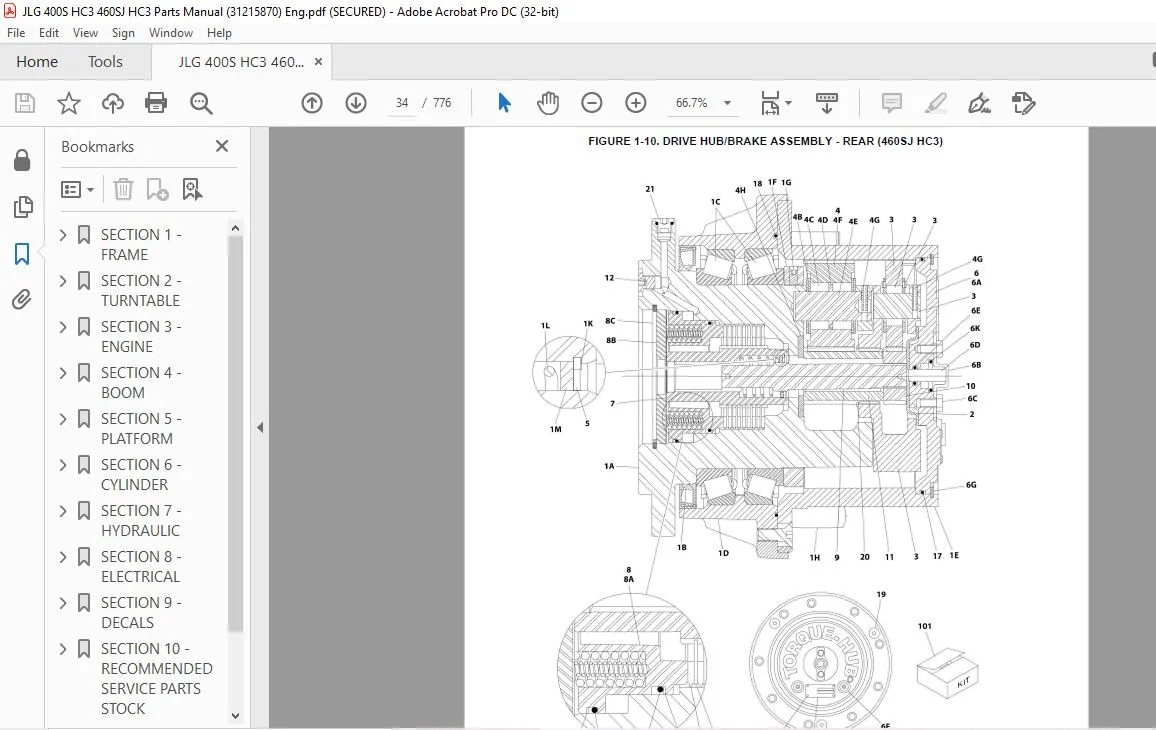
Task: Open the Find text magnifier tool
Action: [x=201, y=103]
